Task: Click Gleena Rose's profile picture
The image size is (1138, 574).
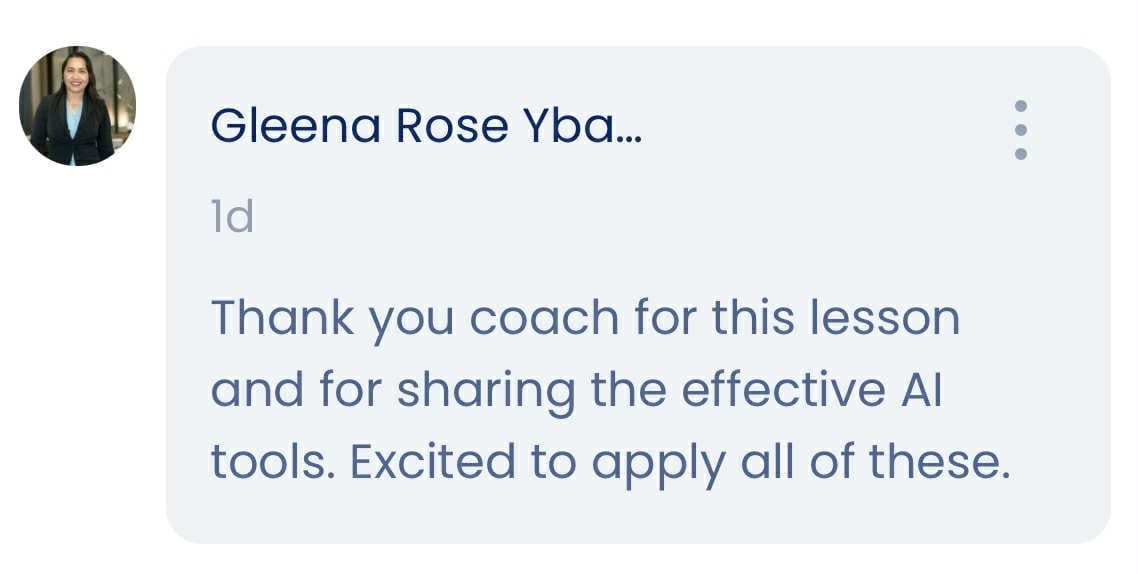Action: (x=77, y=106)
